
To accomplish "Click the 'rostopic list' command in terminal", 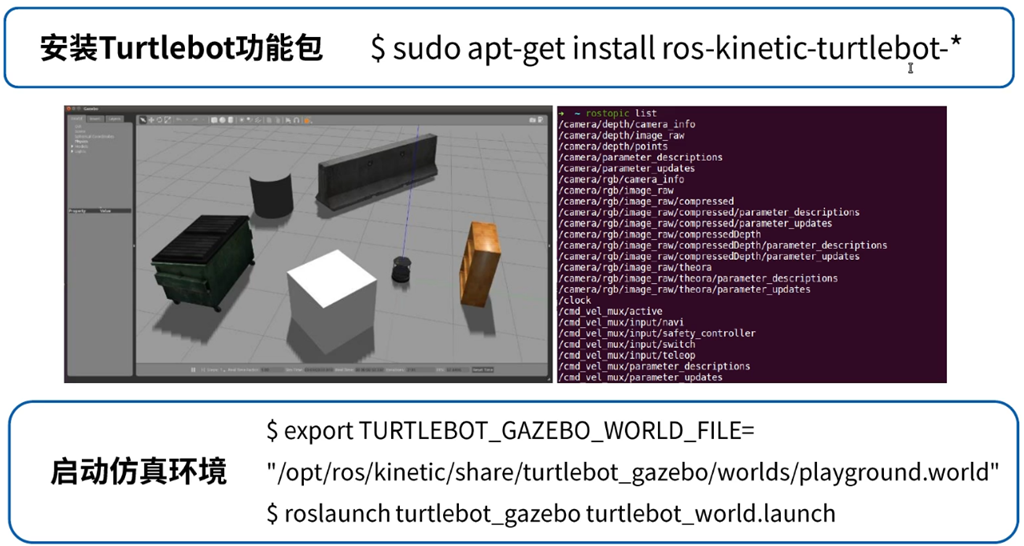I will 621,113.
